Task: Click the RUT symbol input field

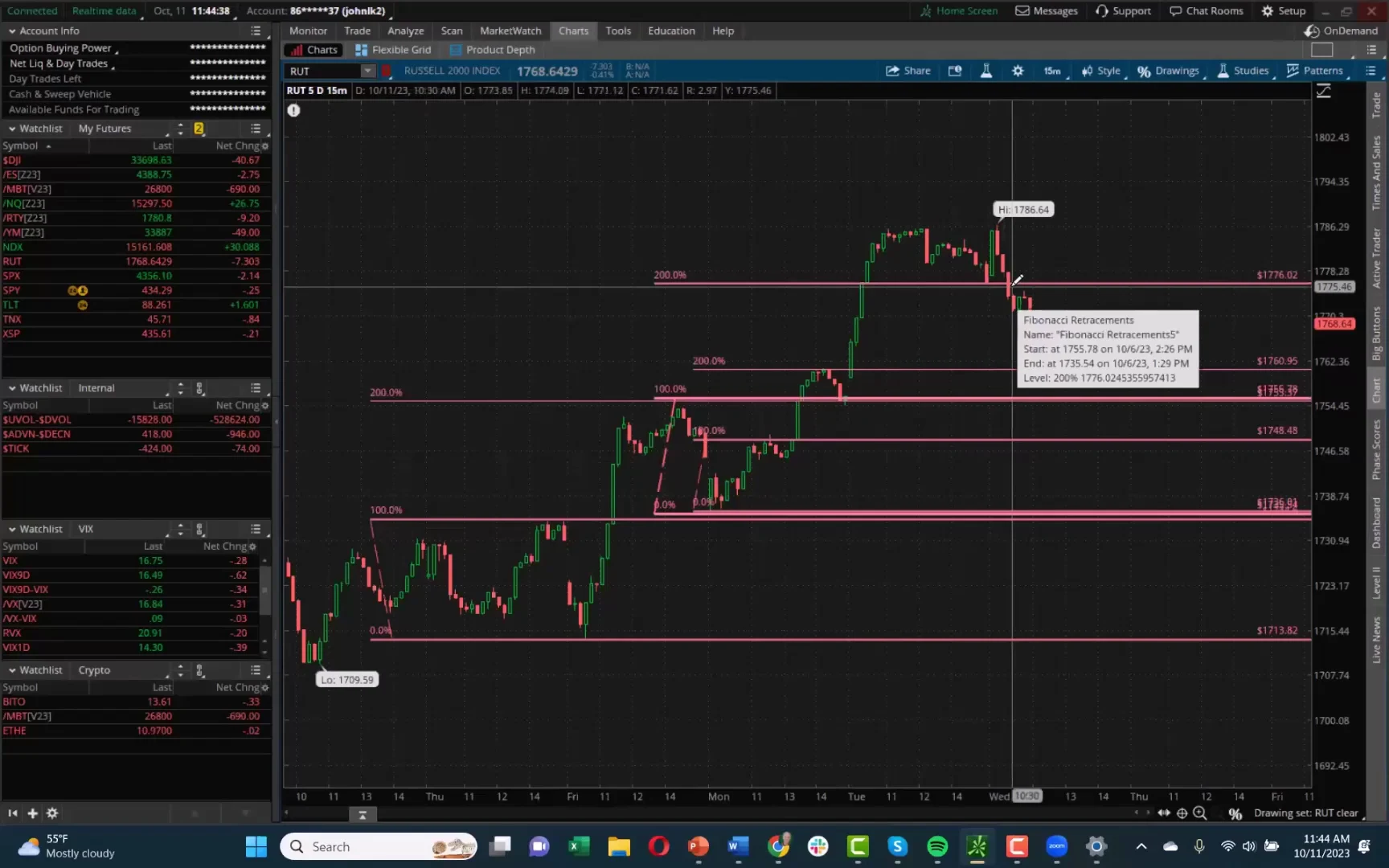Action: (322, 71)
